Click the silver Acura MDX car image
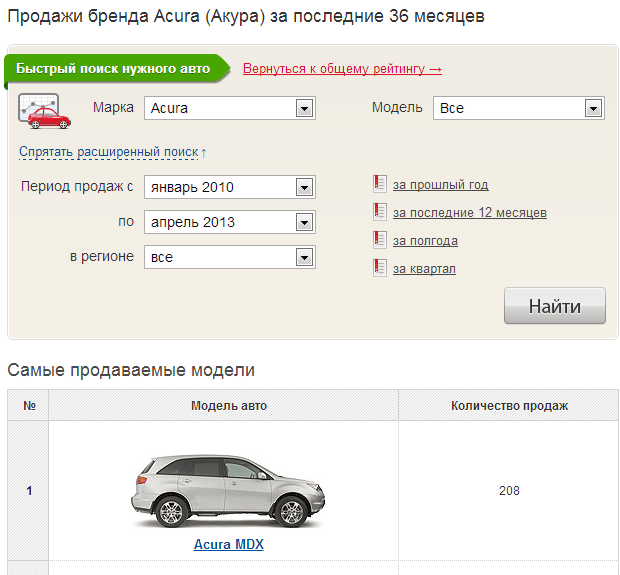The height and width of the screenshot is (575, 620). click(x=228, y=490)
